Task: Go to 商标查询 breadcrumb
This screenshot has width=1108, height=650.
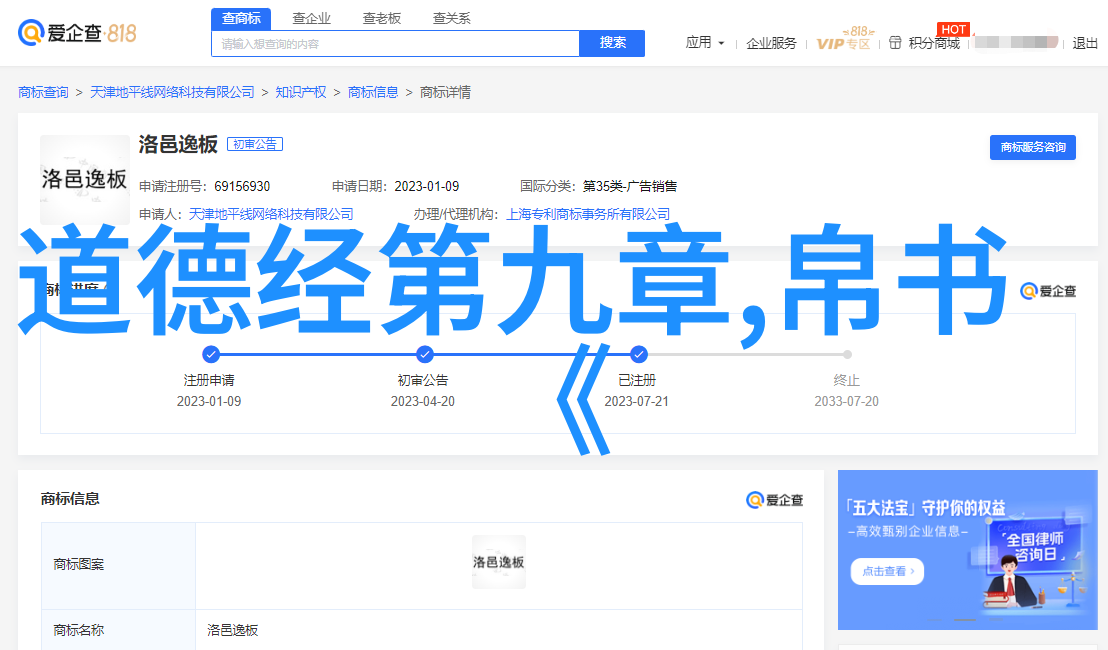Action: 43,93
